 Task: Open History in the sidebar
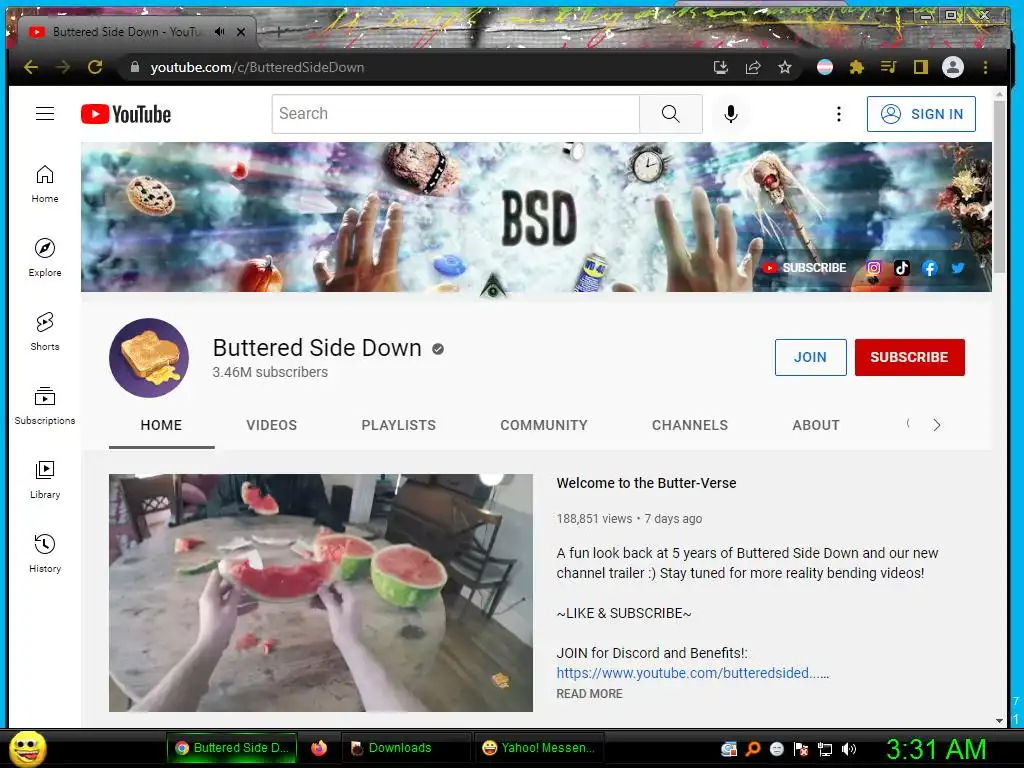click(45, 554)
